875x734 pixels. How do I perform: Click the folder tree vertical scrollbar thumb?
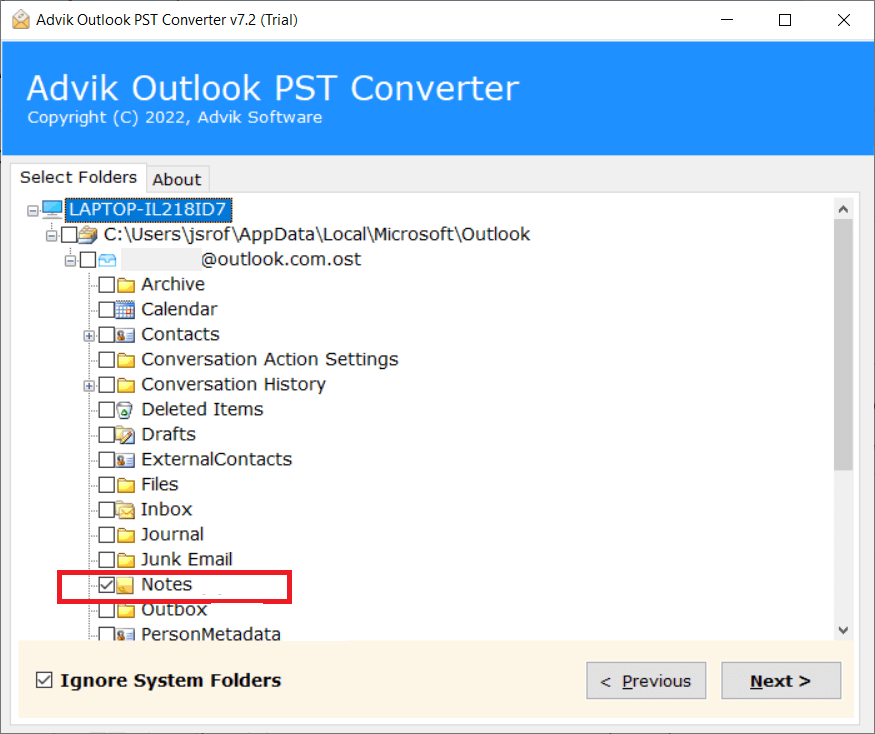click(x=843, y=345)
